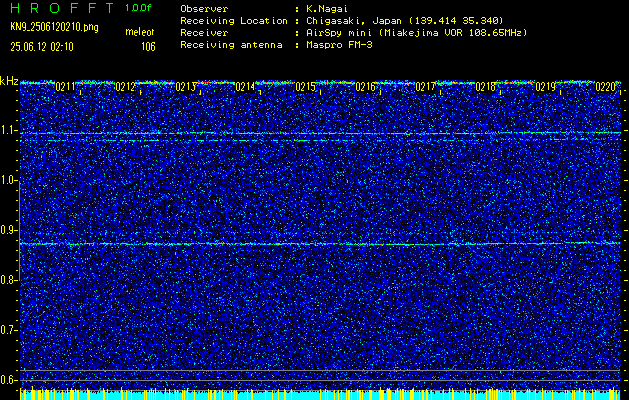Screen dimensions: 629x400
Task: Click the AirSpy mini receiver text
Action: (416, 32)
